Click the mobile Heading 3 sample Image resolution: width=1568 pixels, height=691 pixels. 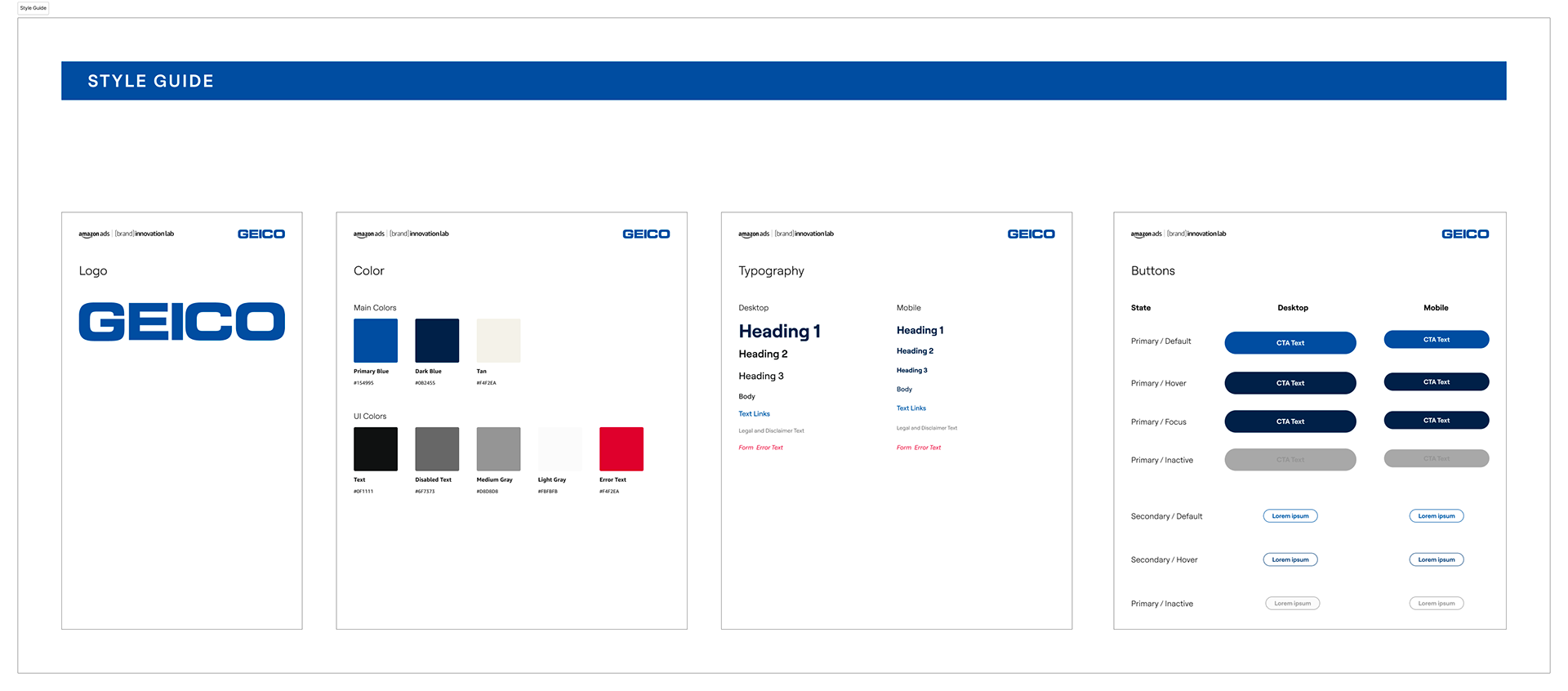click(912, 371)
